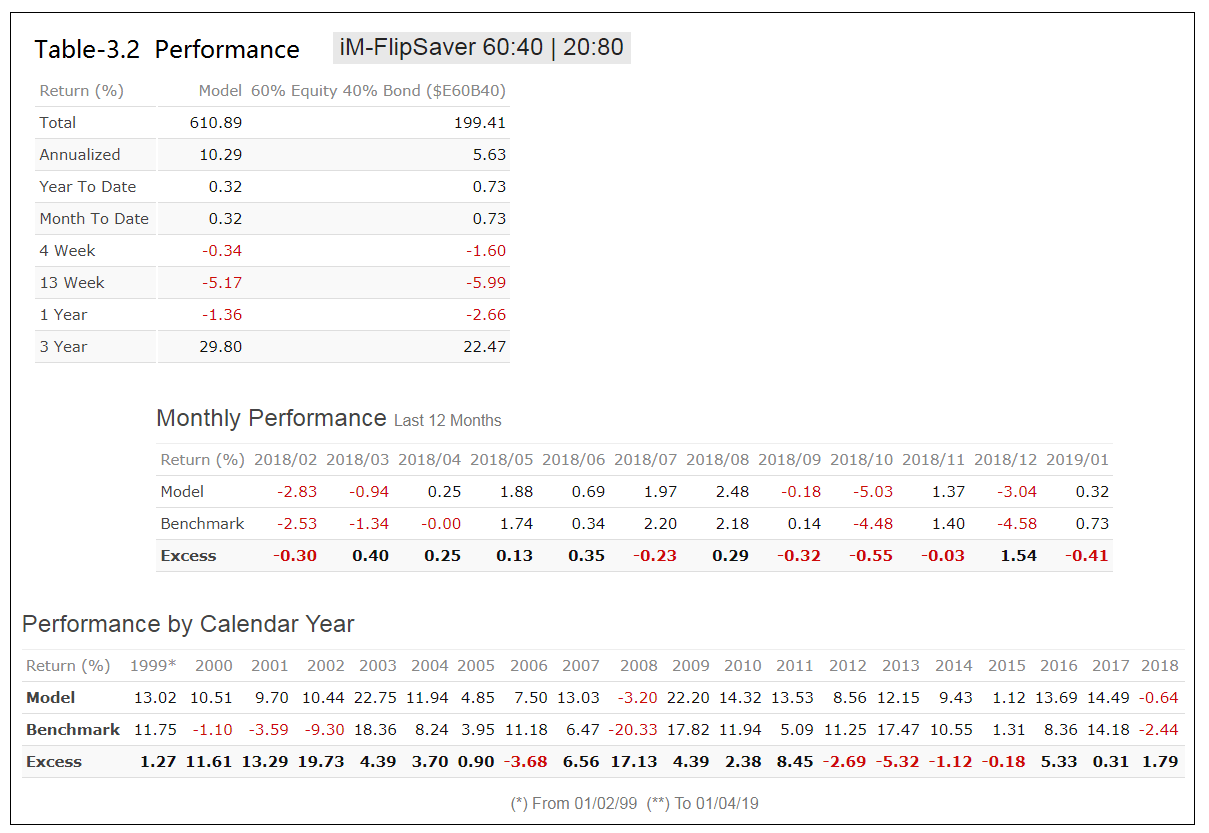Click Model 2008 return -3.20
Screen dimensions: 1209x833
tap(637, 698)
